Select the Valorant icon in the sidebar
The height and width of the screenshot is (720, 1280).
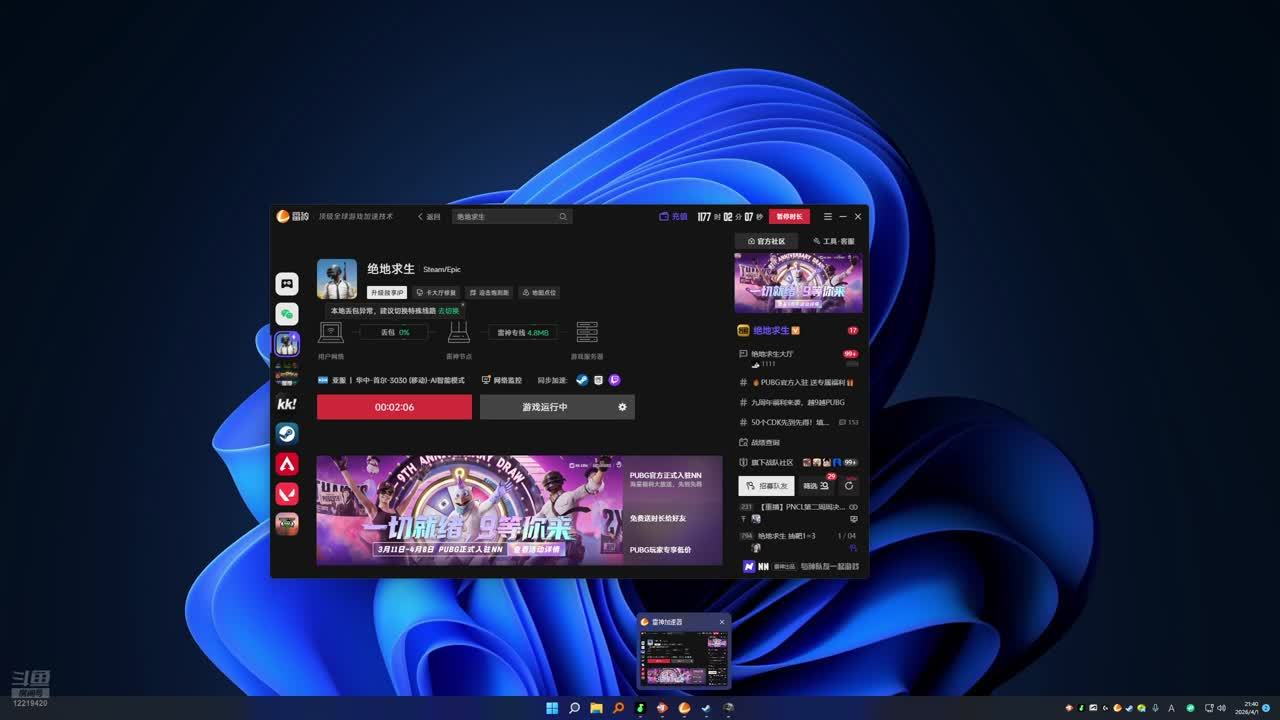287,494
